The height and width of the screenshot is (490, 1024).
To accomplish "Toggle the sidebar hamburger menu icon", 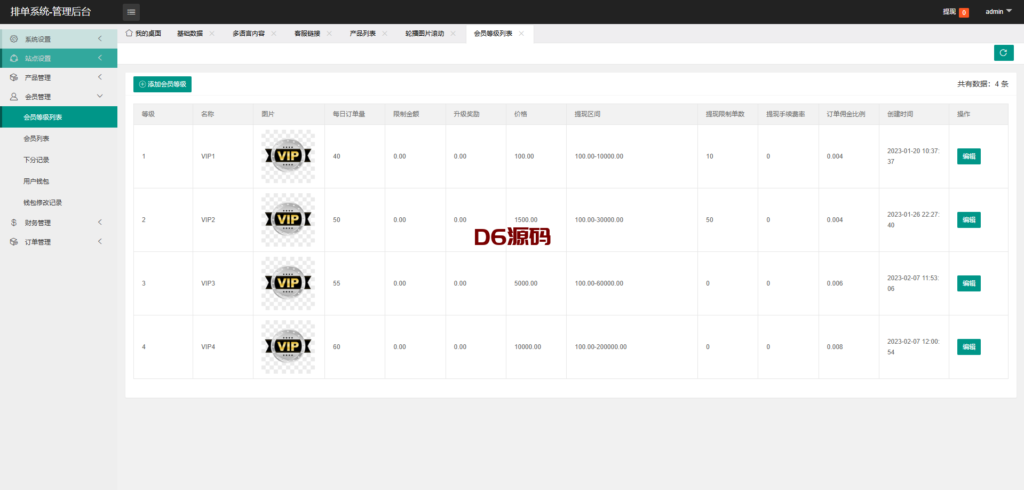I will coord(131,12).
